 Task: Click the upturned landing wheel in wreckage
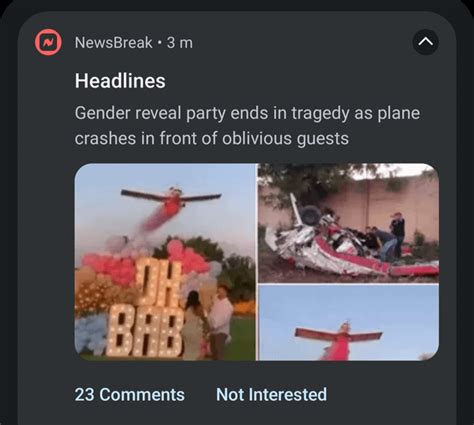pos(310,214)
